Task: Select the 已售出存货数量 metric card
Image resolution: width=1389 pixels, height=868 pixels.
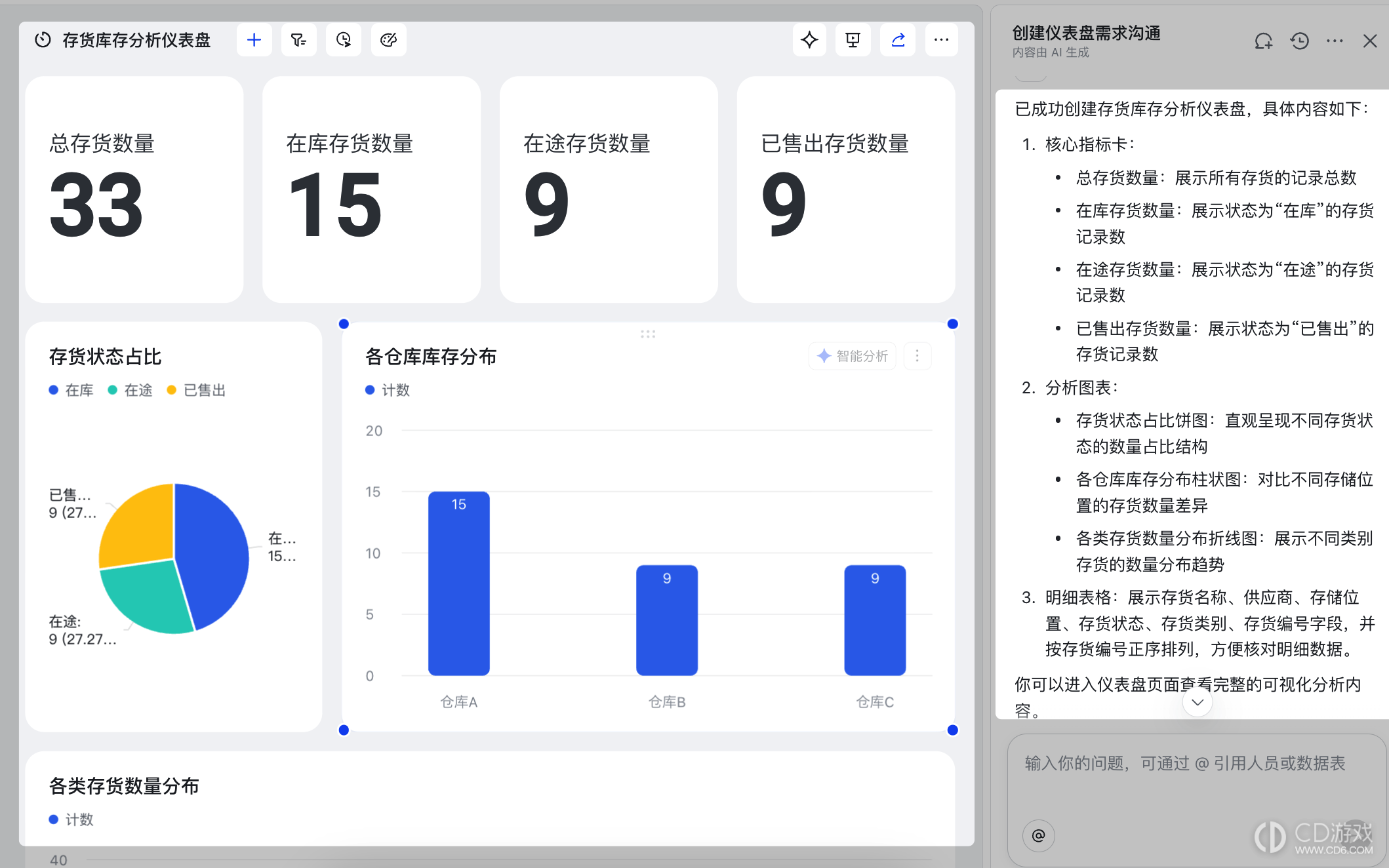Action: pos(846,189)
